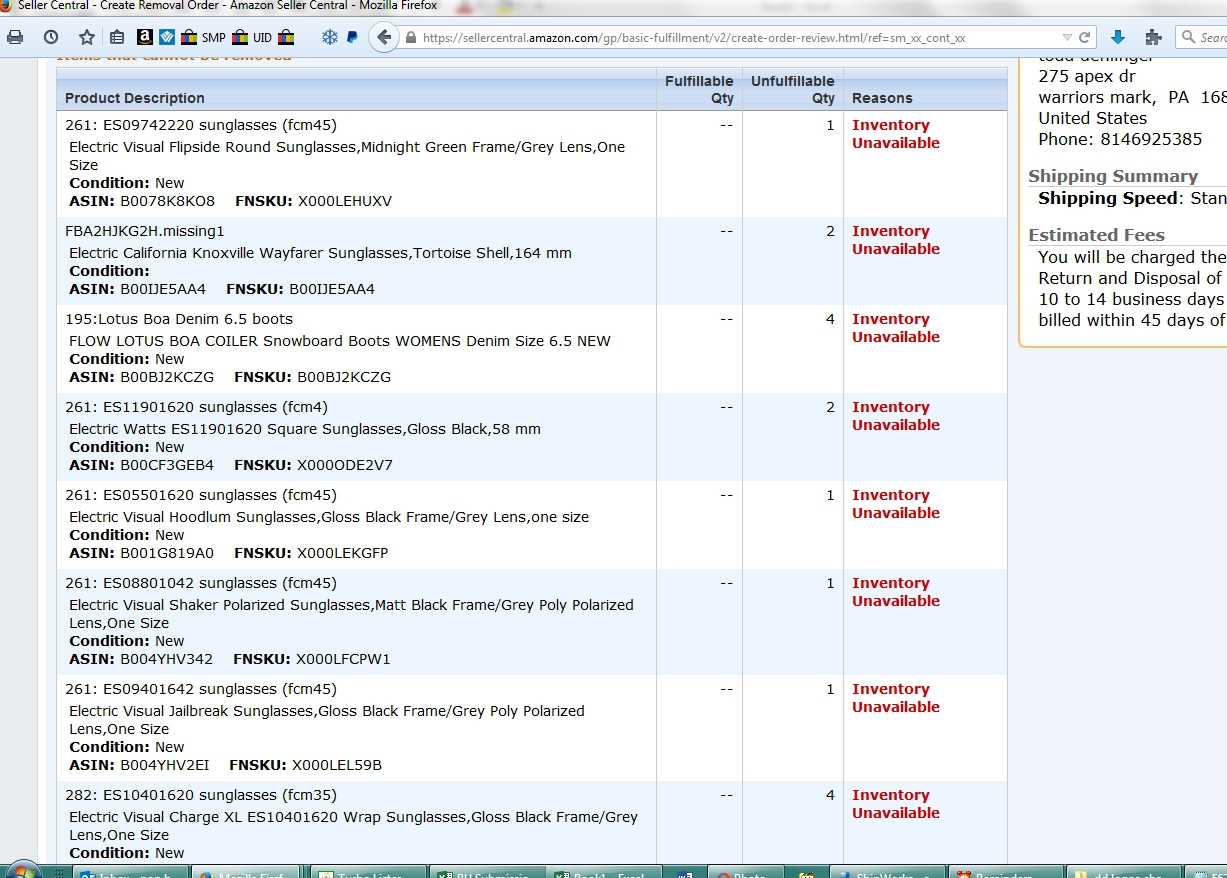Click the Product Description column header
Screen dimensions: 1227x878
tap(135, 98)
